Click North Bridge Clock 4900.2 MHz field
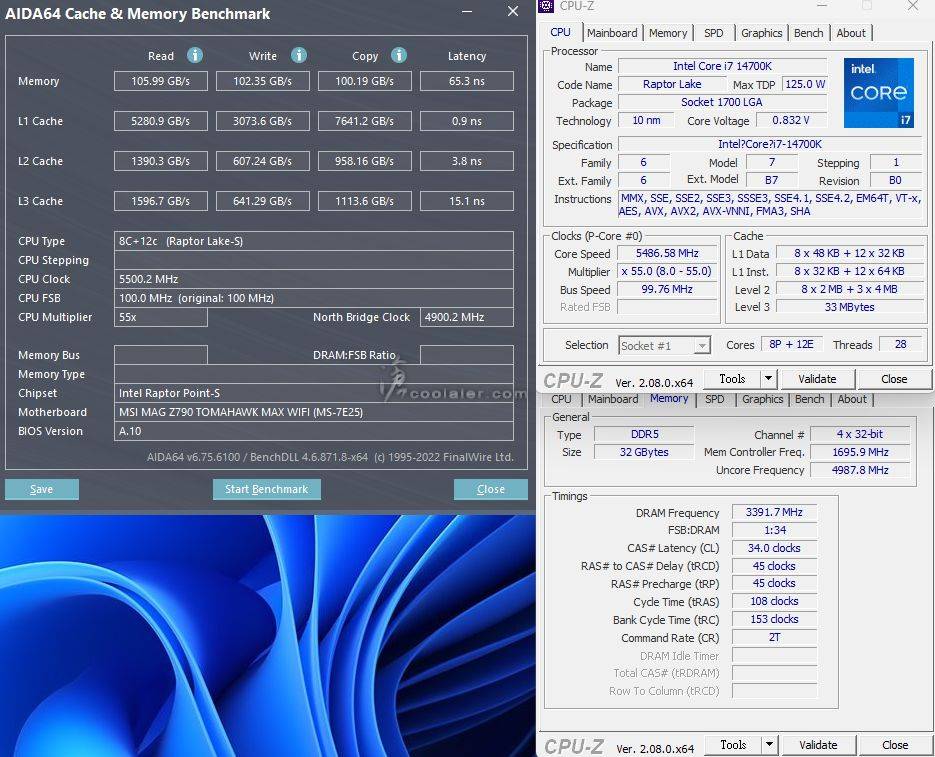 (x=467, y=317)
